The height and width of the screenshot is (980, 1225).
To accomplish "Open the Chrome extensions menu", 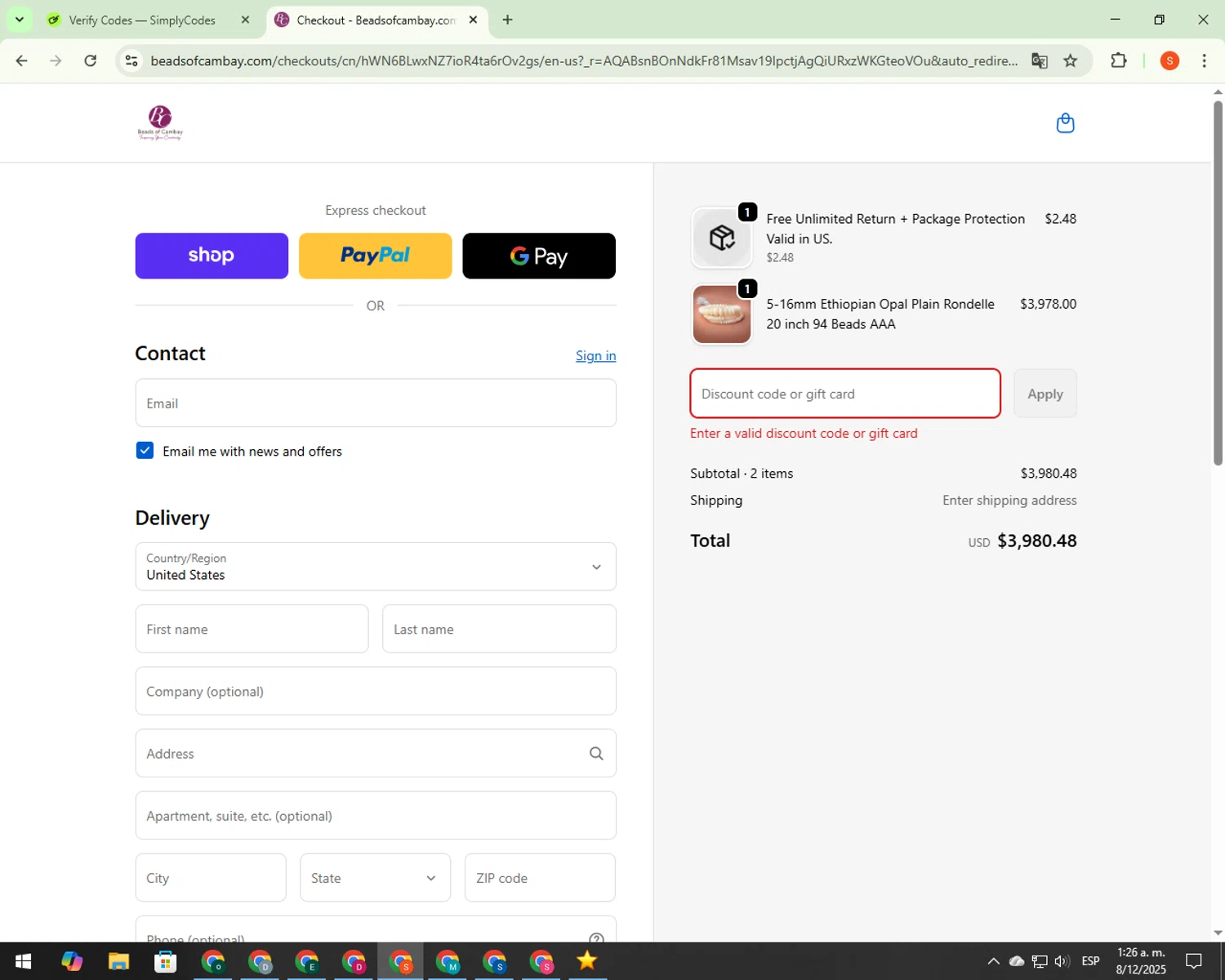I will point(1119,60).
